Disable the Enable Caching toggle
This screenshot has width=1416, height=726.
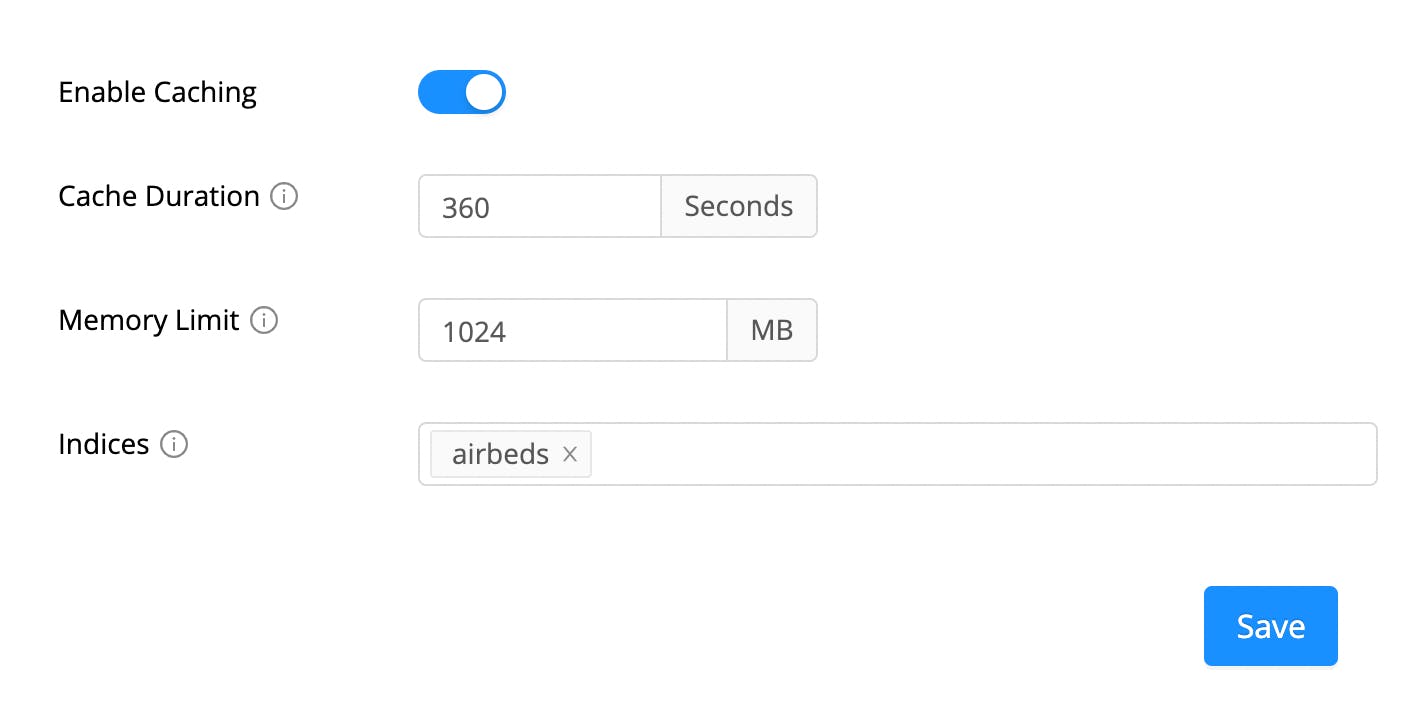[x=462, y=91]
